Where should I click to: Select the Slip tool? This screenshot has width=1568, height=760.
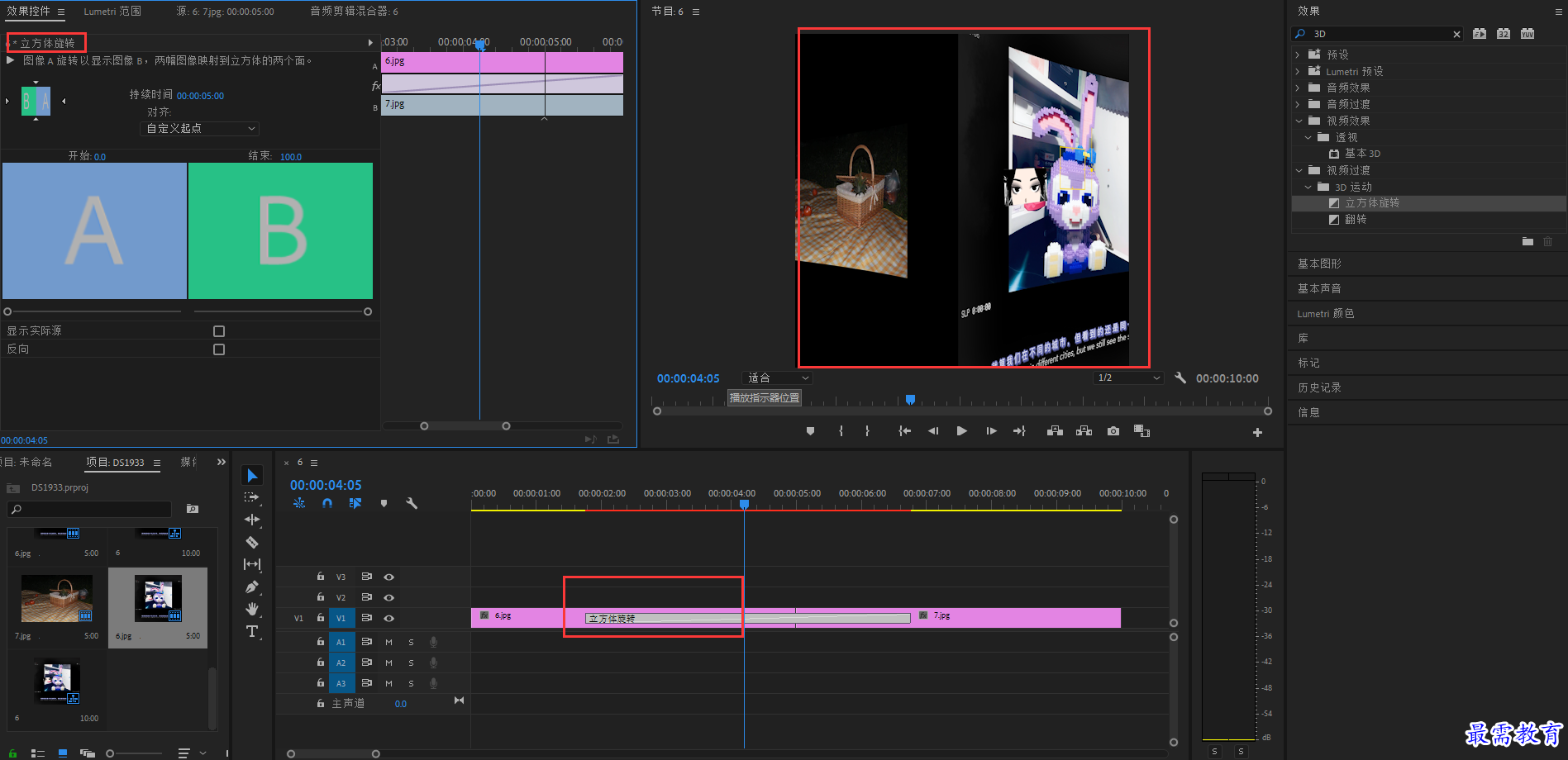[x=252, y=564]
